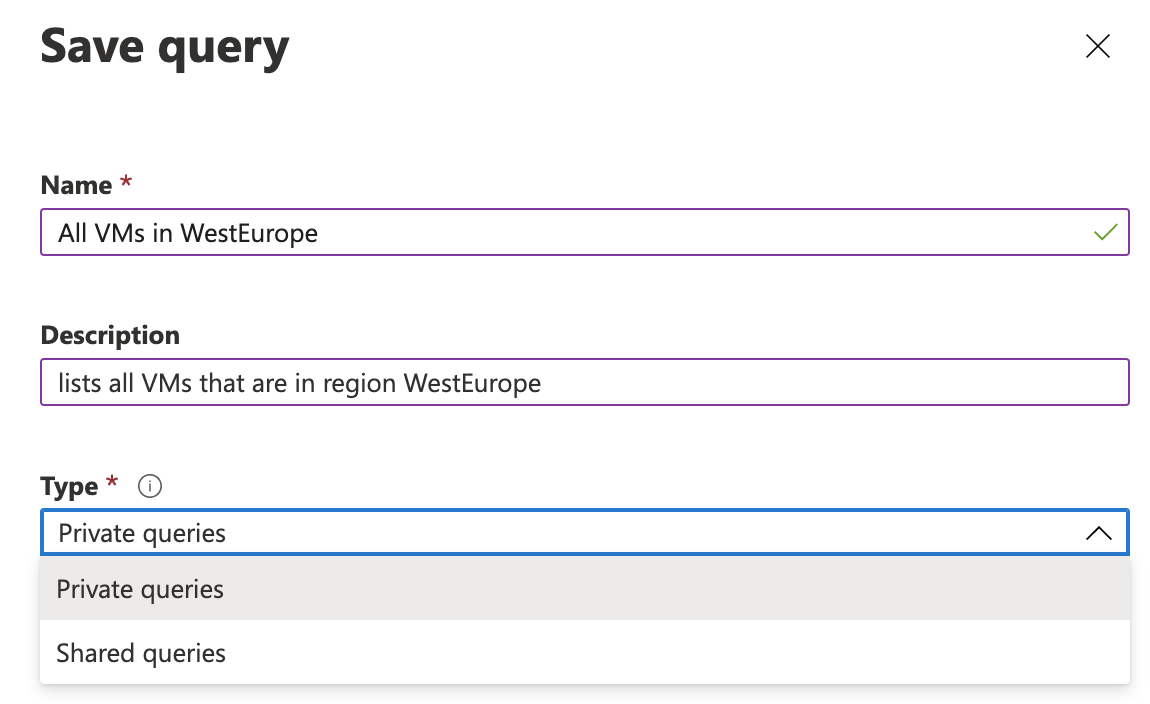Select Private queries from the open list

click(585, 589)
